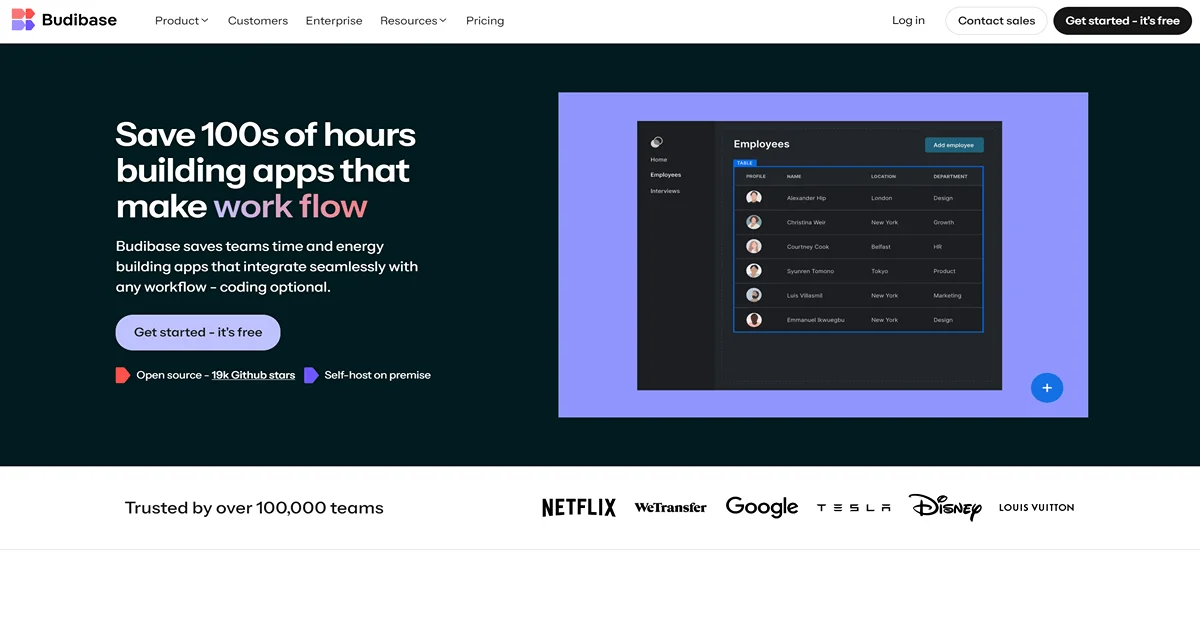Viewport: 1200px width, 628px height.
Task: Click the PROFILE column header
Action: 756,177
